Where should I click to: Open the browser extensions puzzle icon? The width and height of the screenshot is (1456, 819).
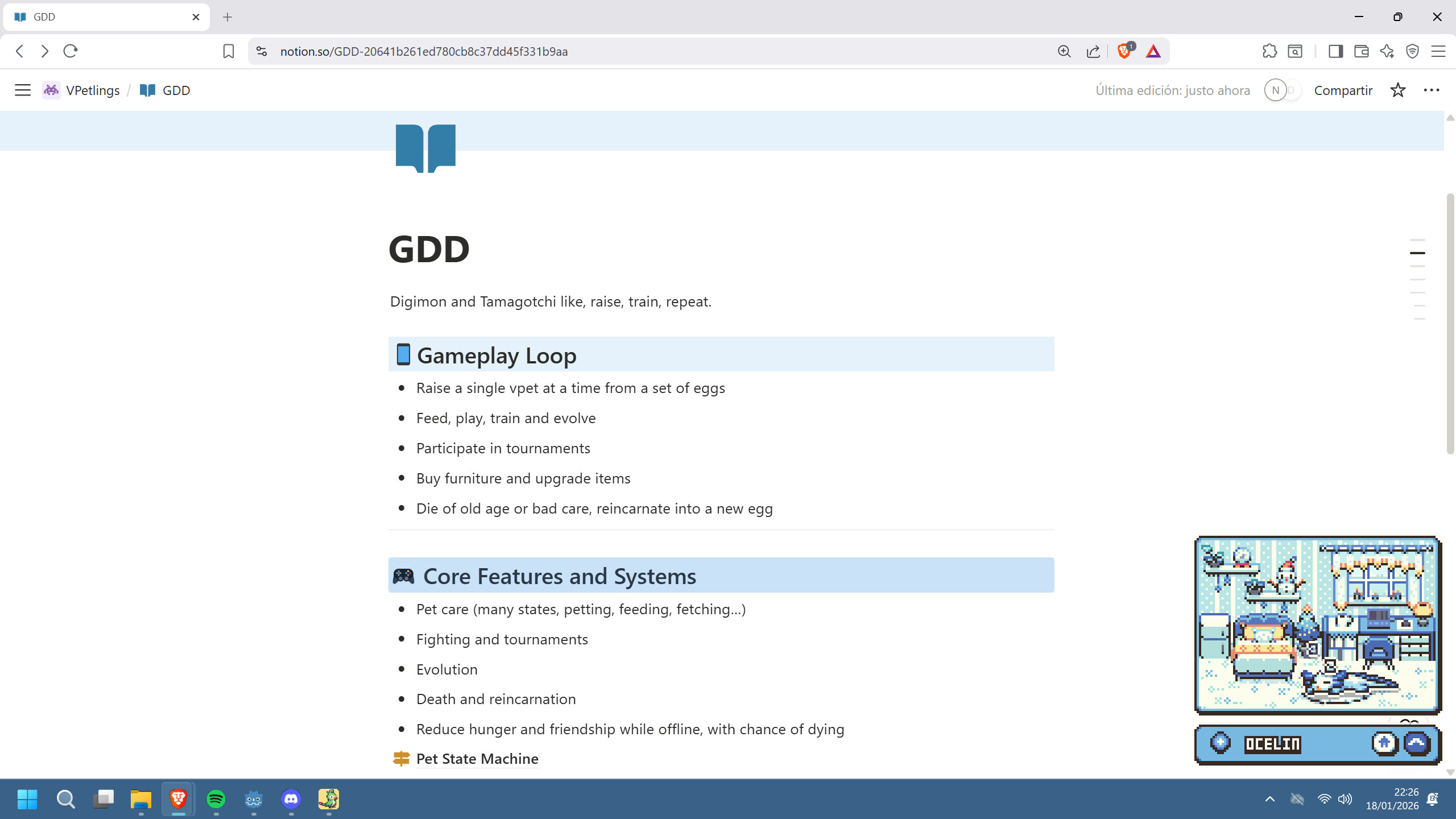(x=1269, y=51)
